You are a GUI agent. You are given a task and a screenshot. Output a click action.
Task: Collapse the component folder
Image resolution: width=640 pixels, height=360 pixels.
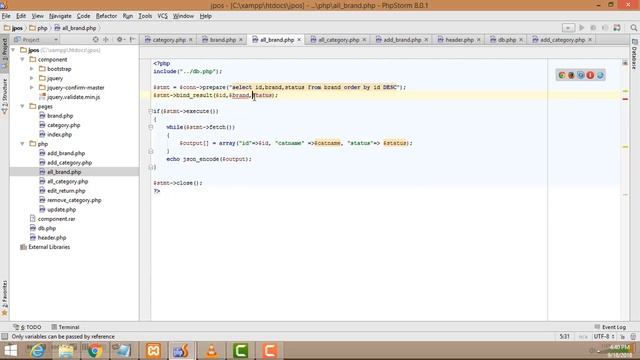(x=22, y=59)
